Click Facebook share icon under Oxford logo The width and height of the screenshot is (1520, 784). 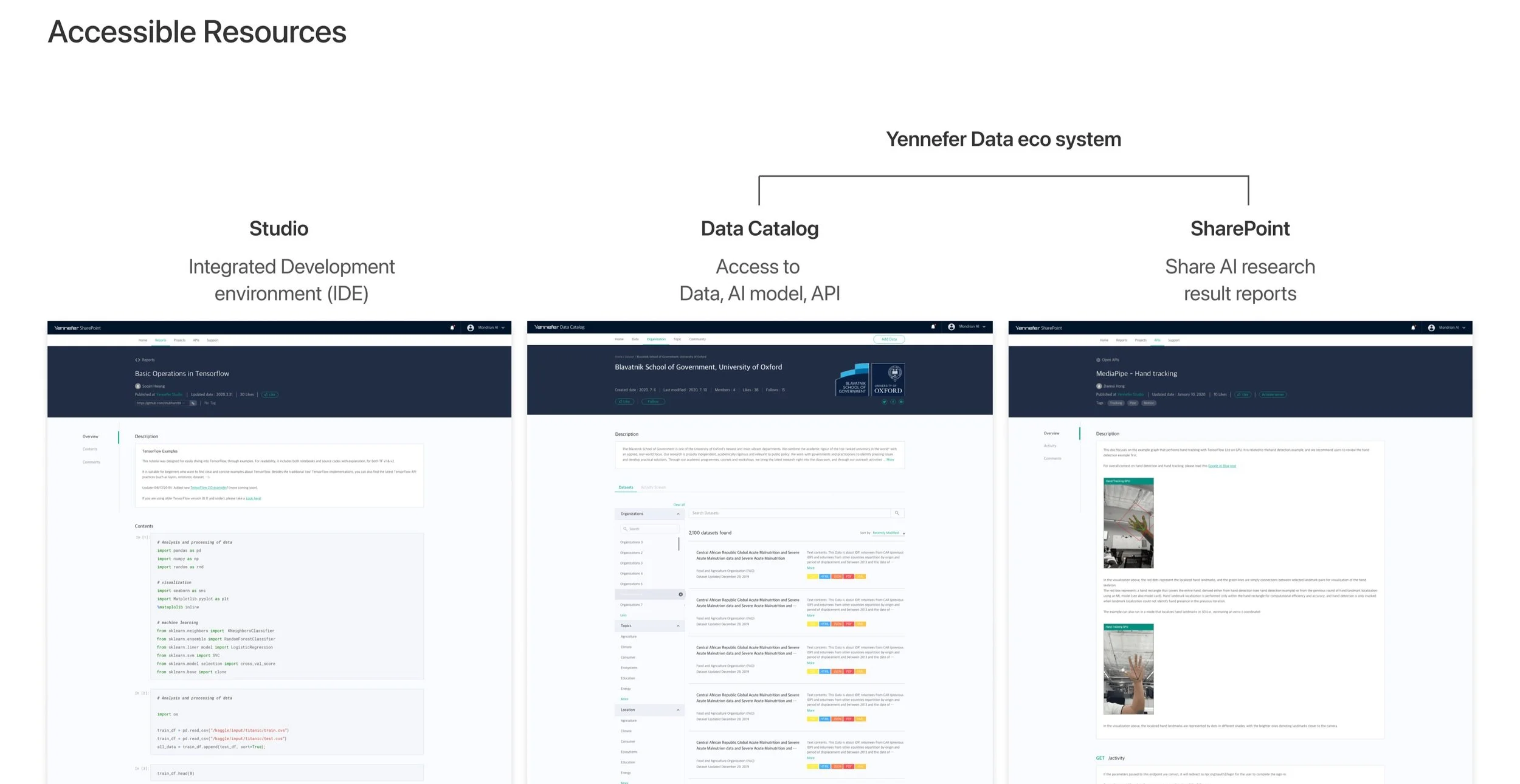click(893, 402)
